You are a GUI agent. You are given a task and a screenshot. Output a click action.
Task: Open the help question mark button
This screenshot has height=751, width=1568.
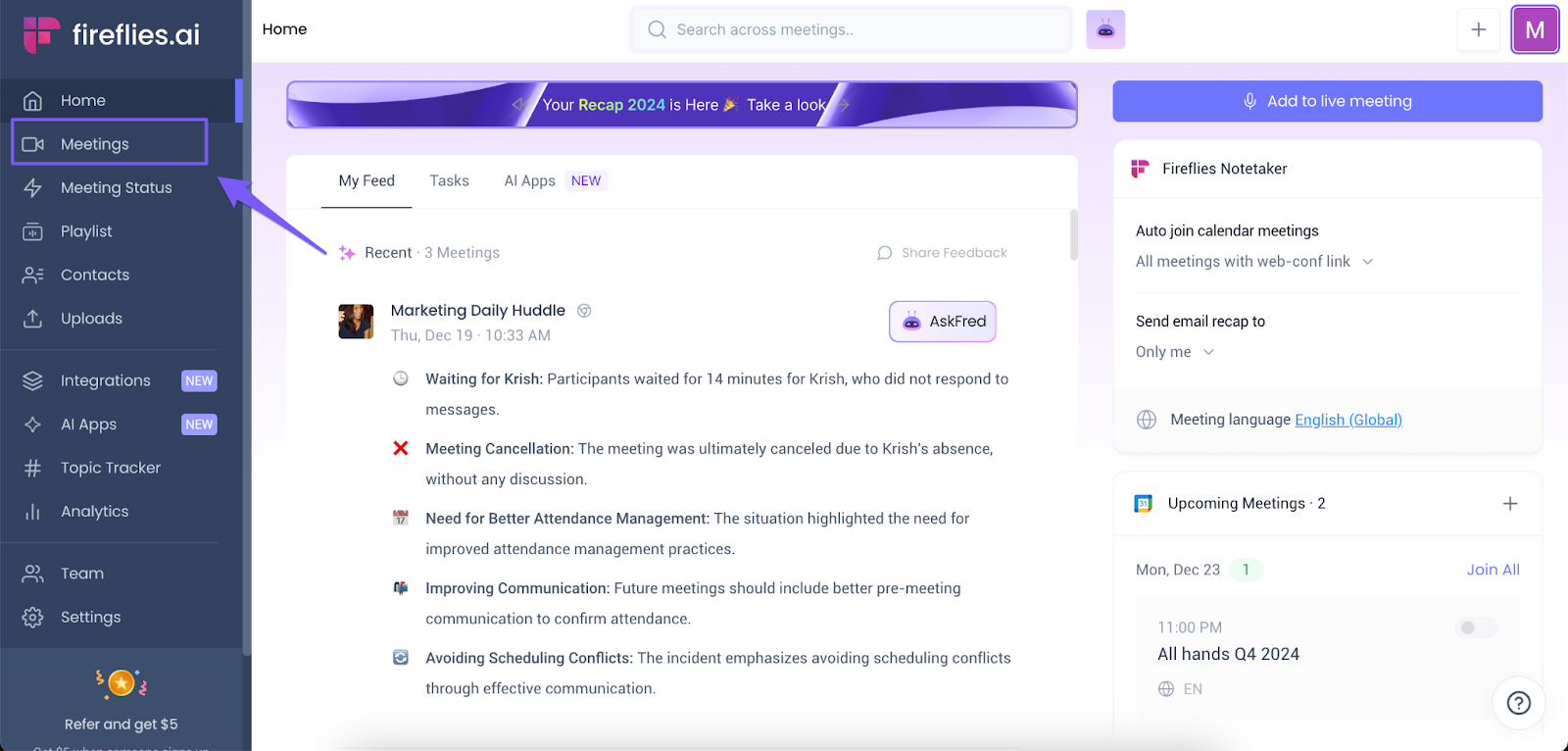pyautogui.click(x=1519, y=702)
